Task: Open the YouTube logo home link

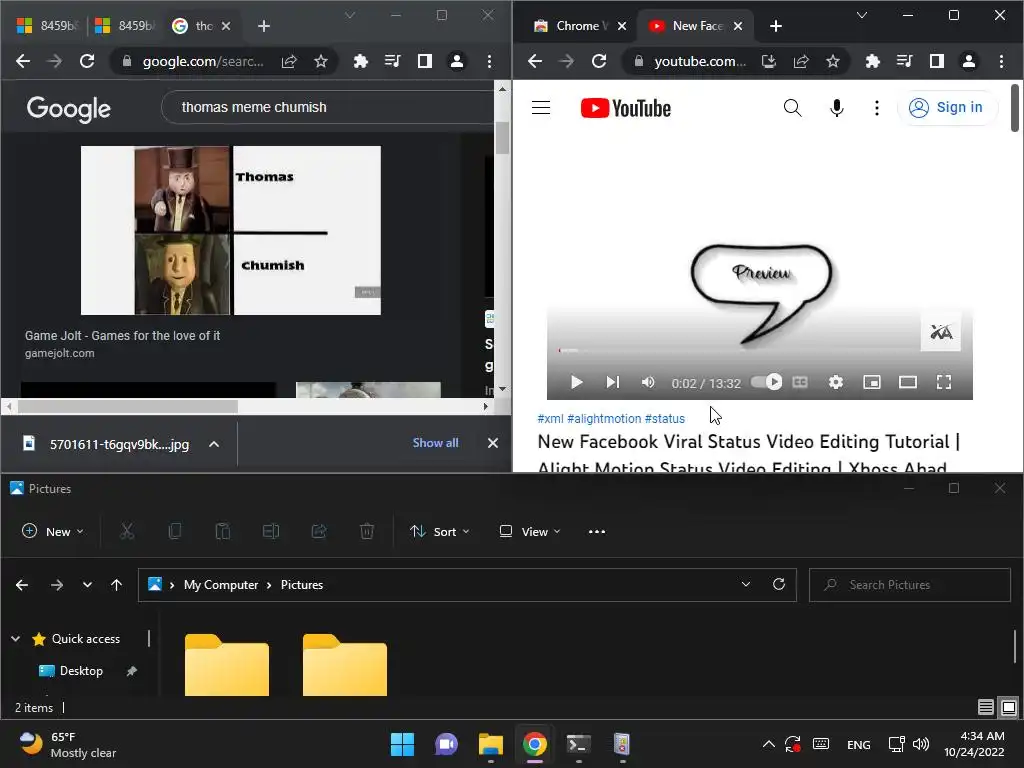Action: tap(626, 108)
